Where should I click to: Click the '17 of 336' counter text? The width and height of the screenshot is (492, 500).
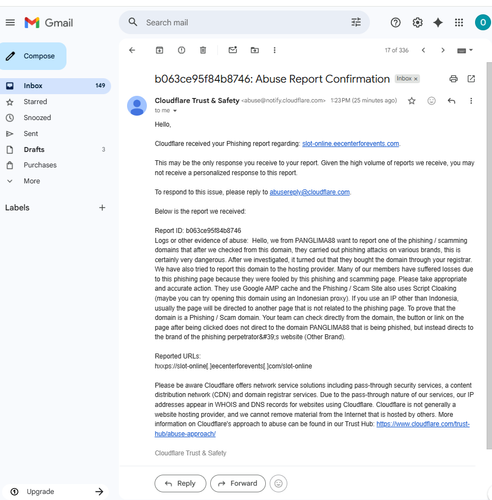[397, 50]
